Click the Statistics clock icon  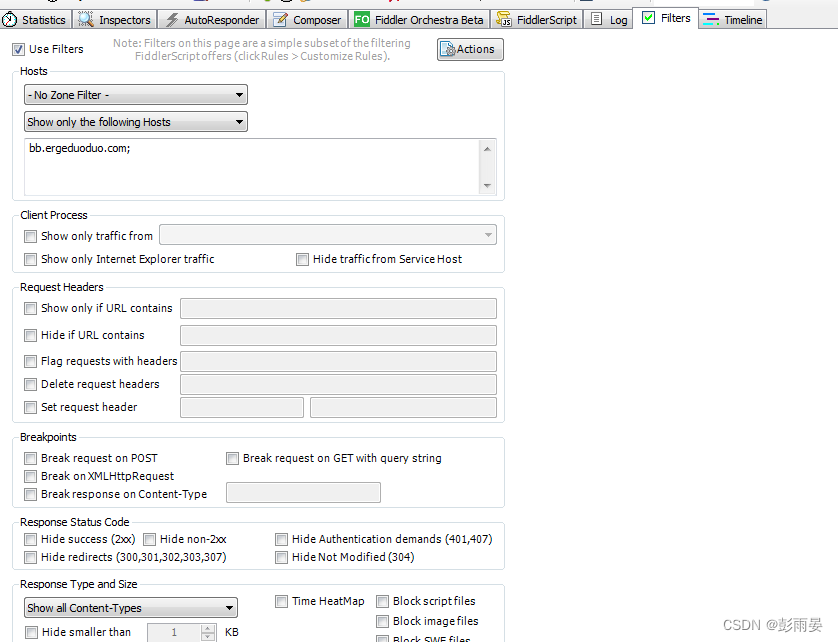coord(9,20)
